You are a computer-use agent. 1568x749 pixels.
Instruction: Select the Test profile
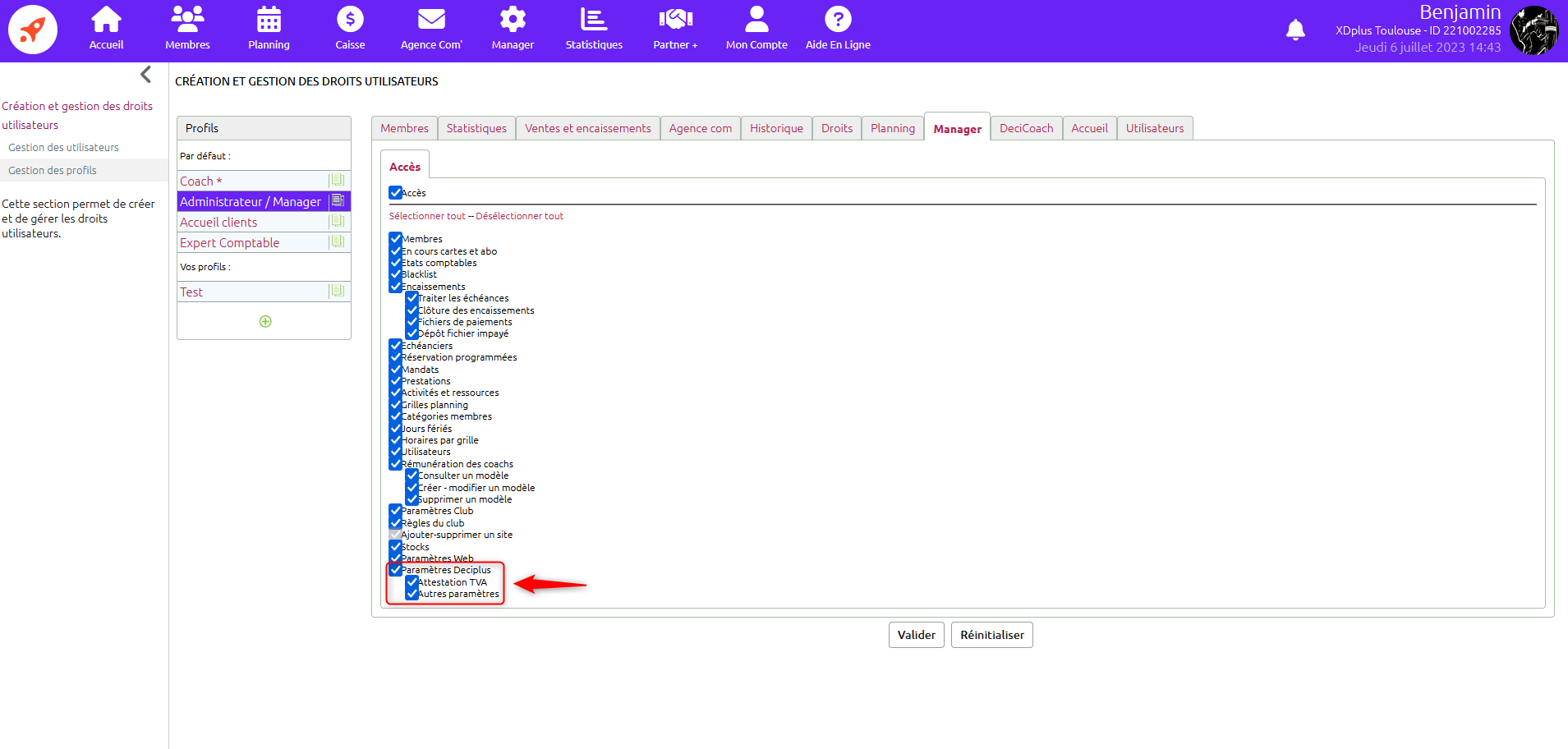(191, 292)
